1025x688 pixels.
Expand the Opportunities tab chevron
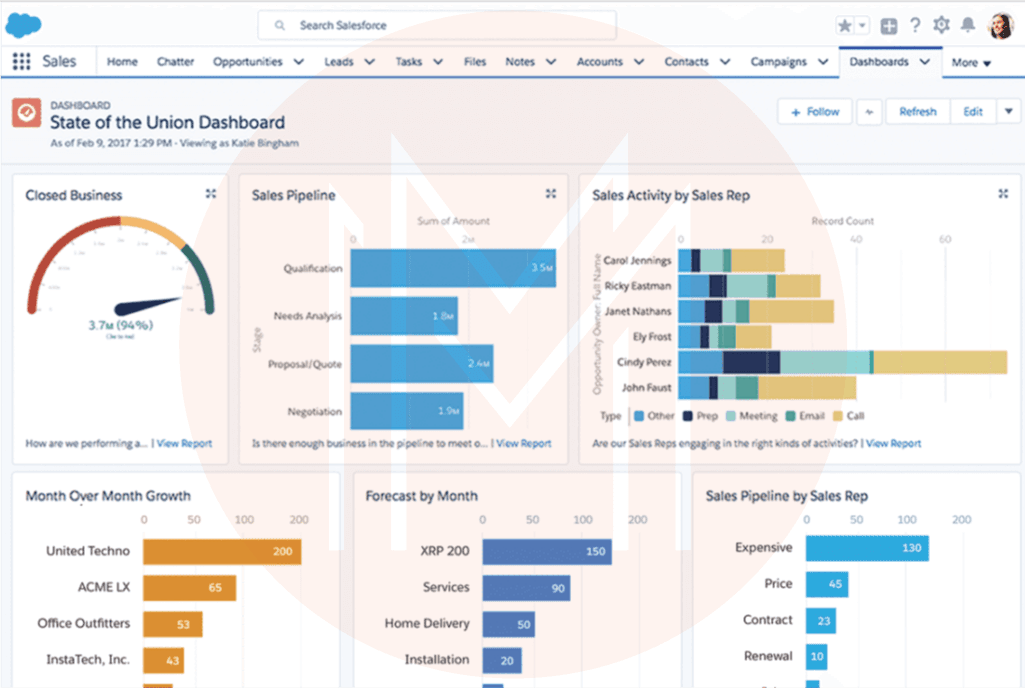[298, 62]
